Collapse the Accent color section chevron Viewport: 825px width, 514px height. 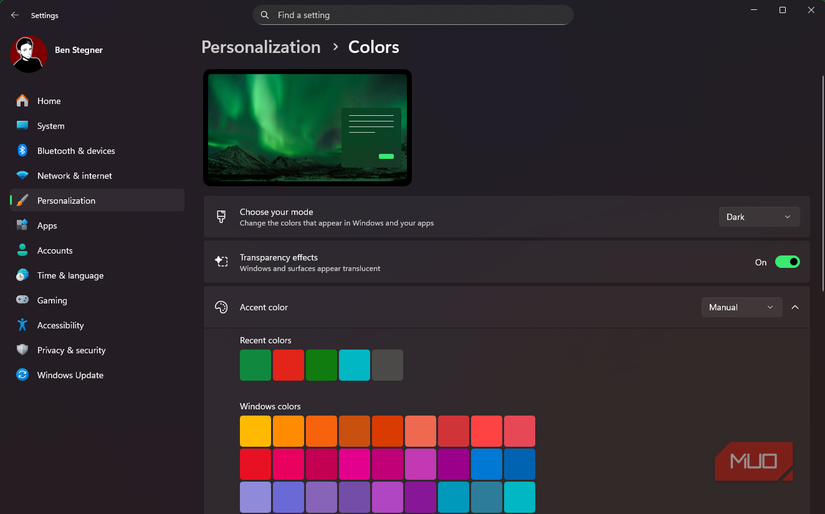(795, 307)
